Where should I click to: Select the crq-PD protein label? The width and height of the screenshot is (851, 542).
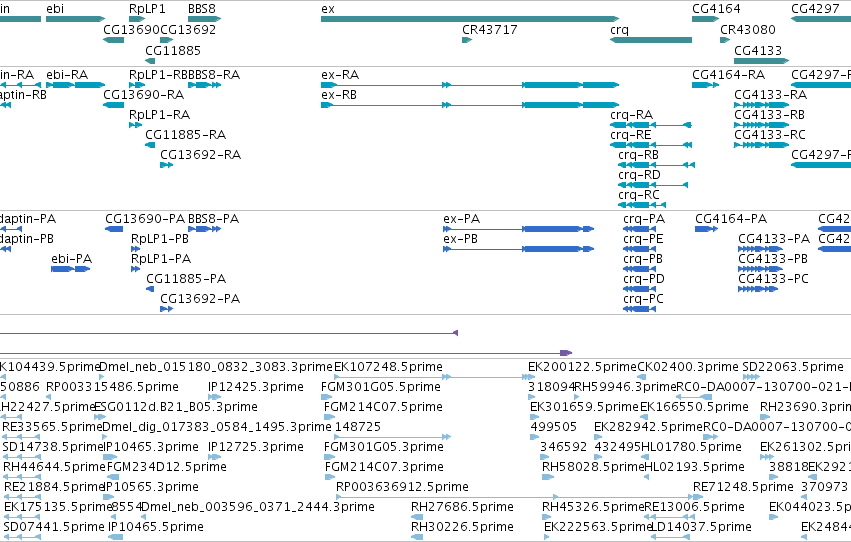tap(644, 279)
